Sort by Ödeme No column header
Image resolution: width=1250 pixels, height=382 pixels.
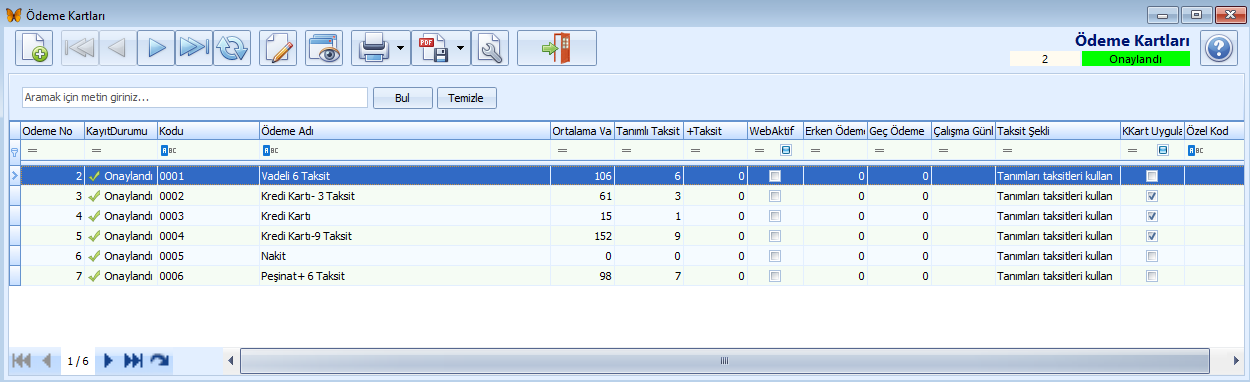tap(53, 131)
